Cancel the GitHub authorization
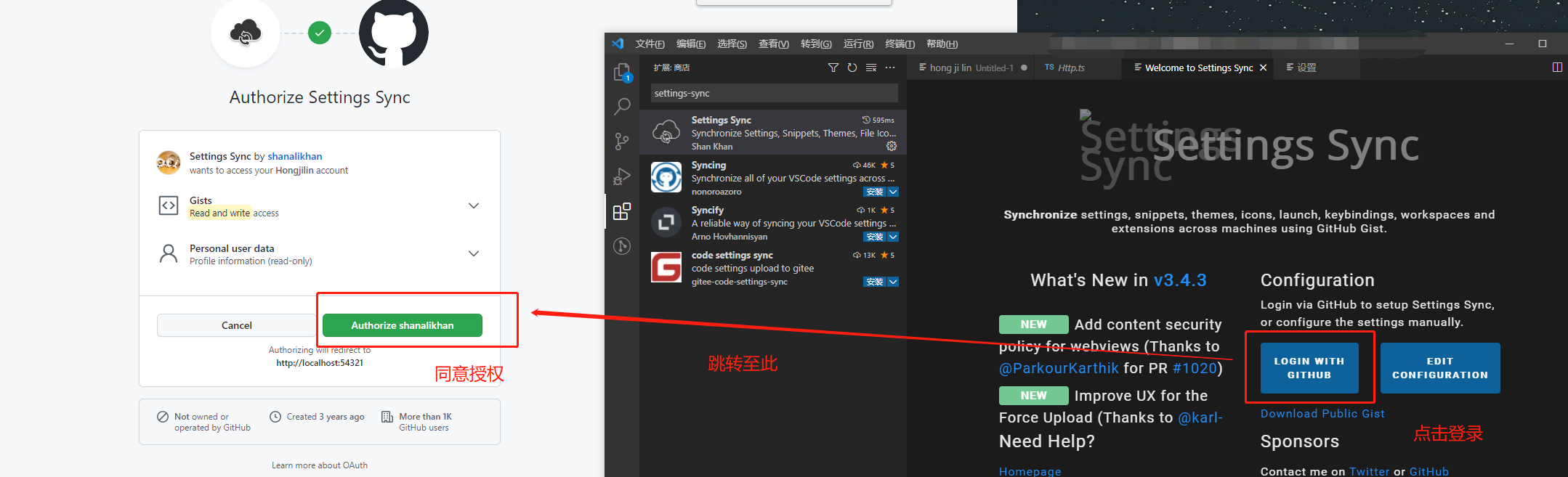 pyautogui.click(x=237, y=325)
